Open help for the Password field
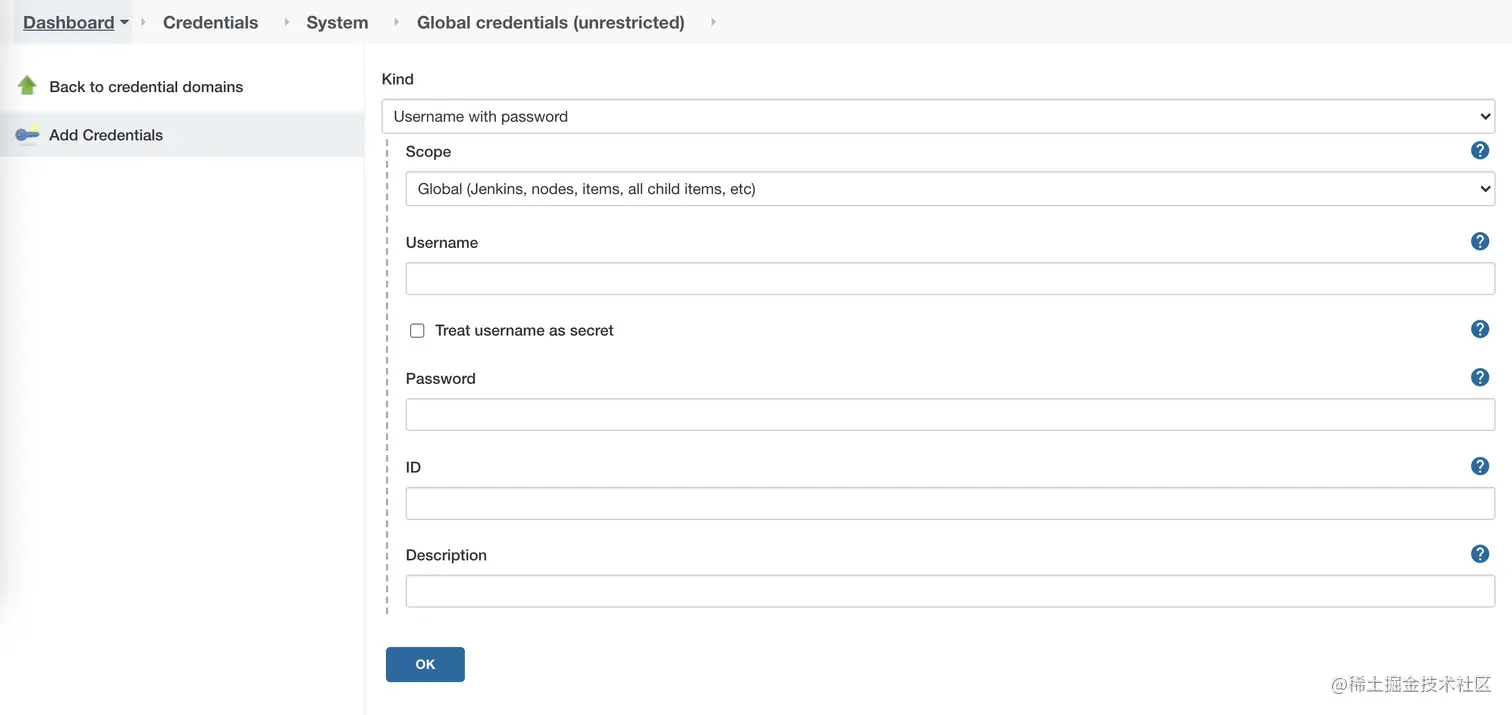 [1480, 378]
